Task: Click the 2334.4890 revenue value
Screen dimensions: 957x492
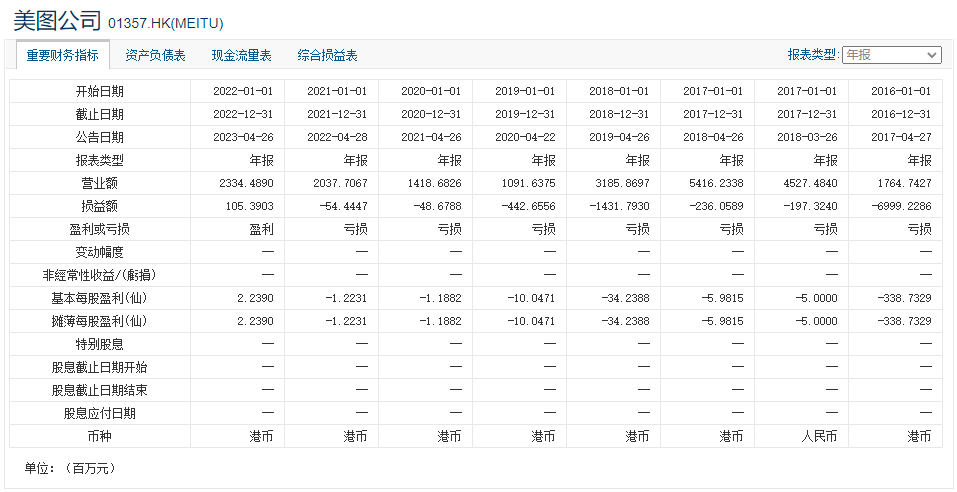Action: [244, 183]
